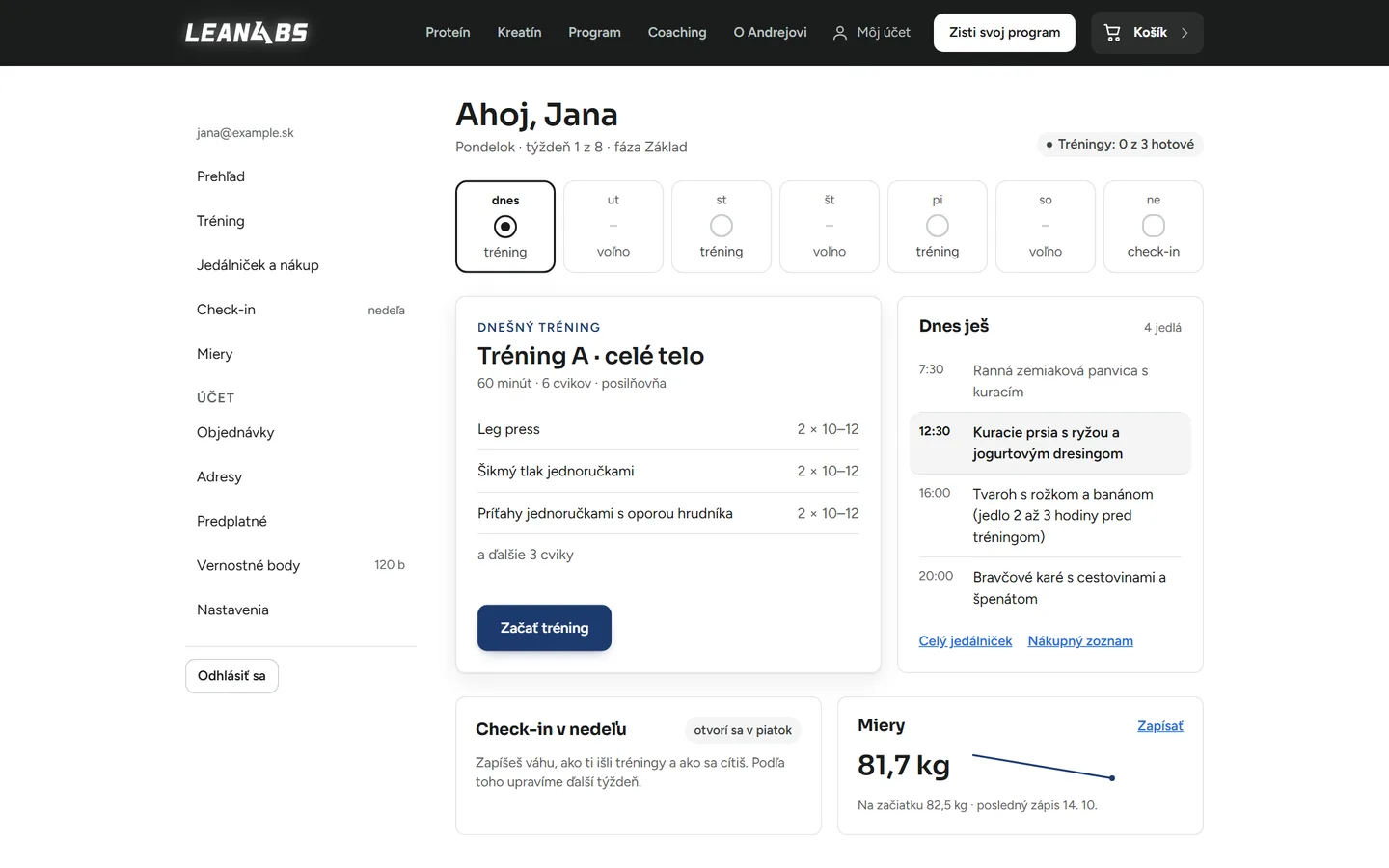Click the user account icon
Image resolution: width=1389 pixels, height=868 pixels.
(x=840, y=33)
